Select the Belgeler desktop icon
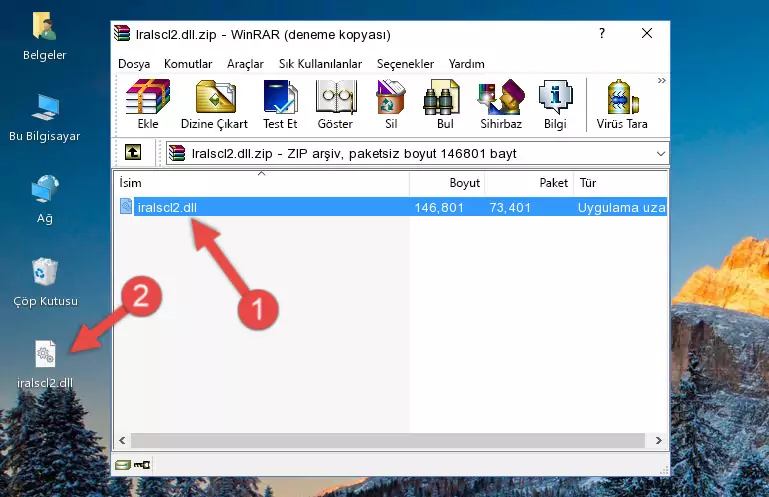769x497 pixels. pyautogui.click(x=45, y=37)
